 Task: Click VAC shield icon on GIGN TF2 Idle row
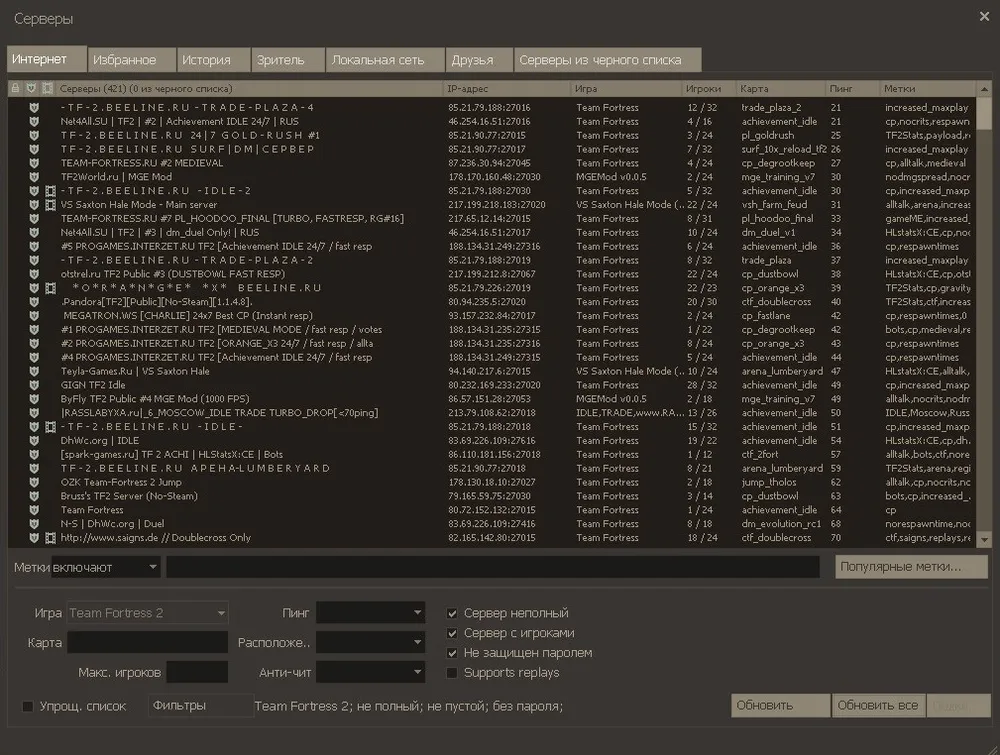tap(33, 385)
